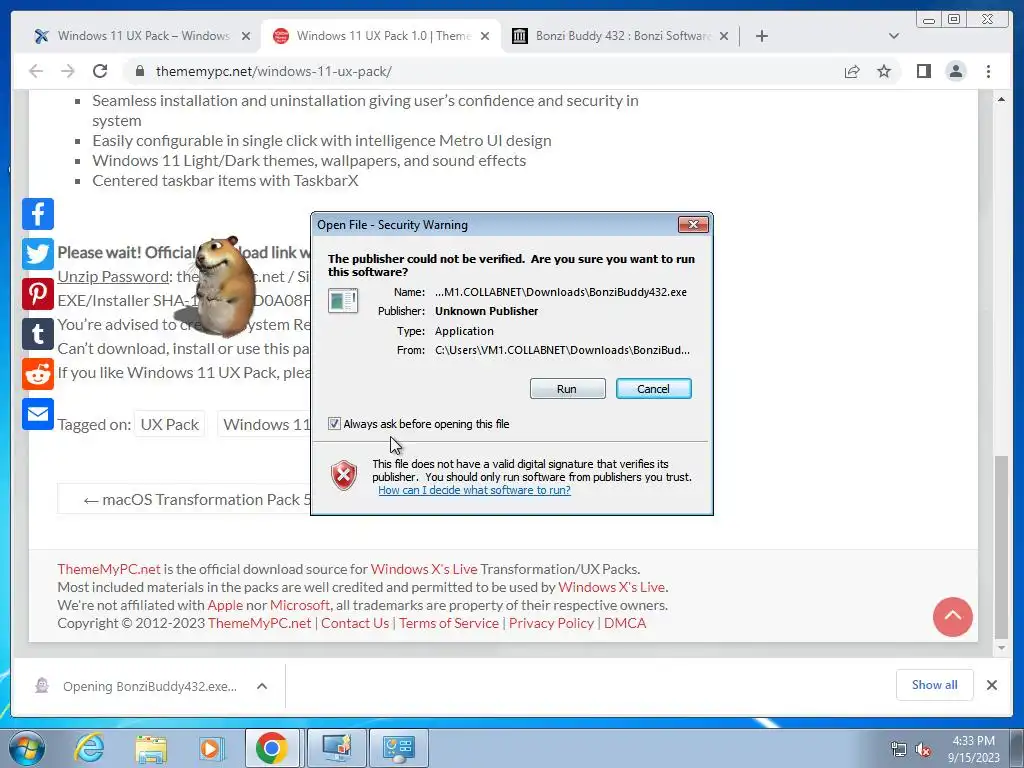The width and height of the screenshot is (1024, 768).
Task: Launch Internet Explorer from taskbar
Action: click(x=88, y=748)
